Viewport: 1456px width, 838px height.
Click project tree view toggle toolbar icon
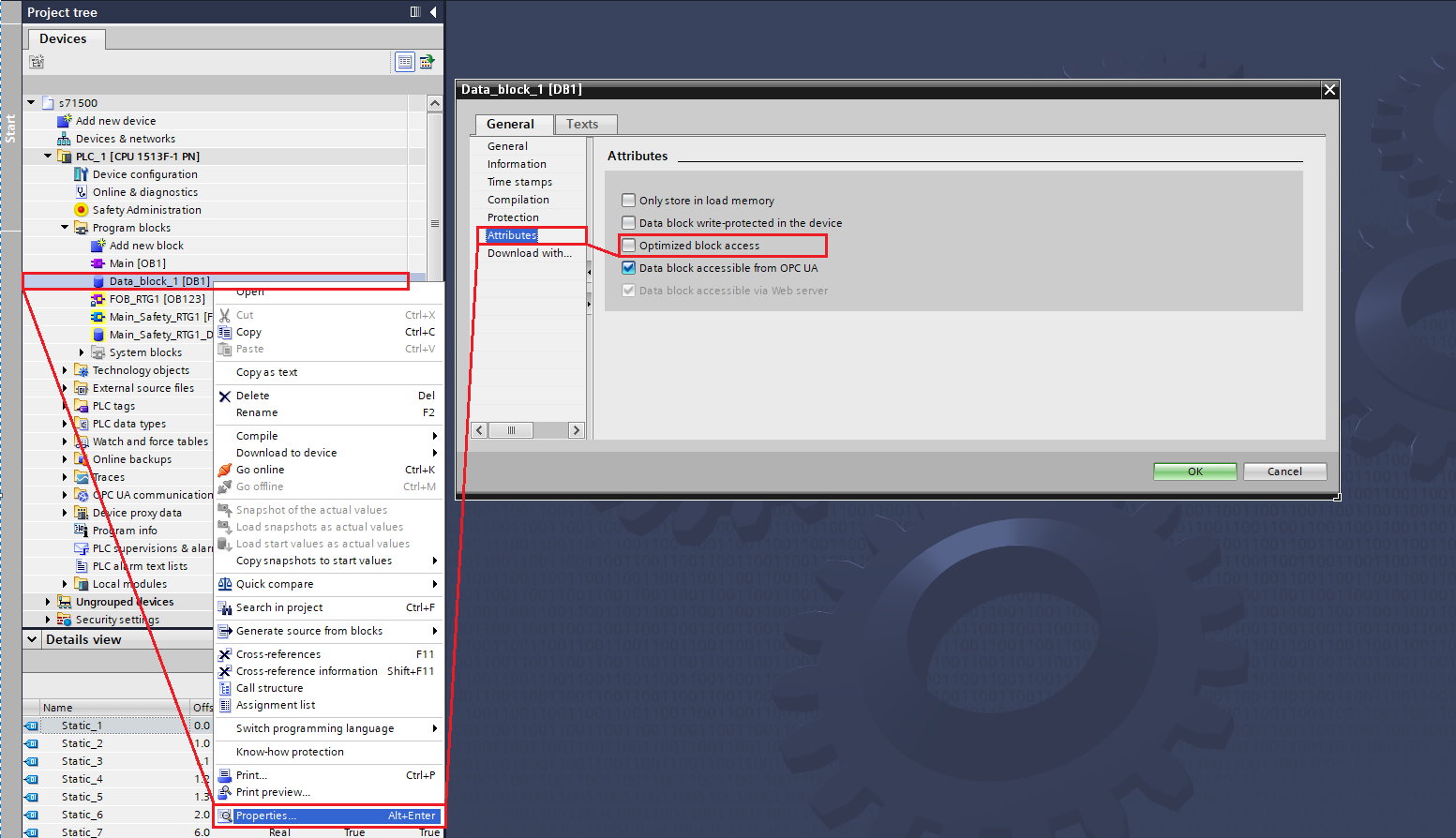(405, 62)
